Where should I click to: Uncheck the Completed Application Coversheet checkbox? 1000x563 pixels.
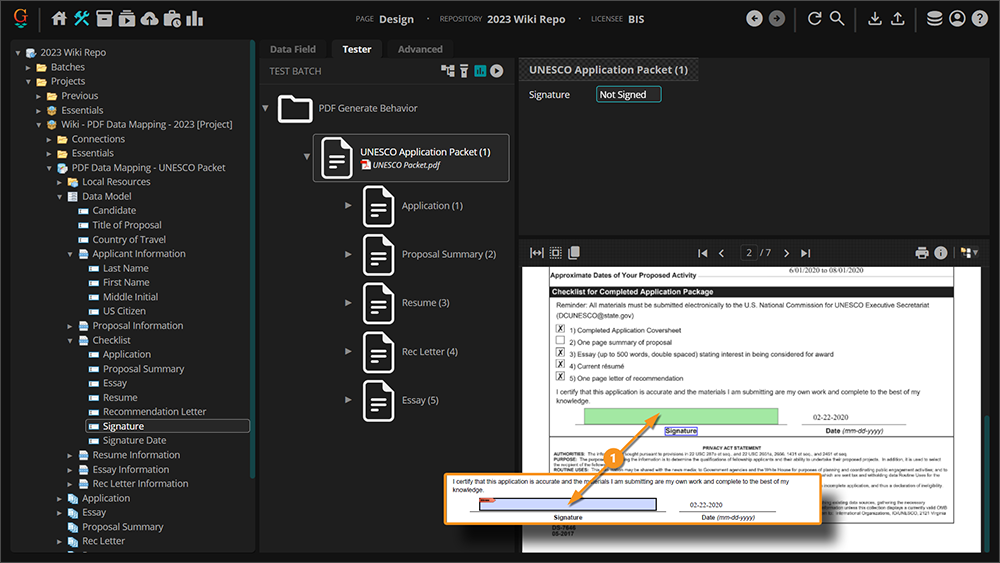pyautogui.click(x=560, y=329)
